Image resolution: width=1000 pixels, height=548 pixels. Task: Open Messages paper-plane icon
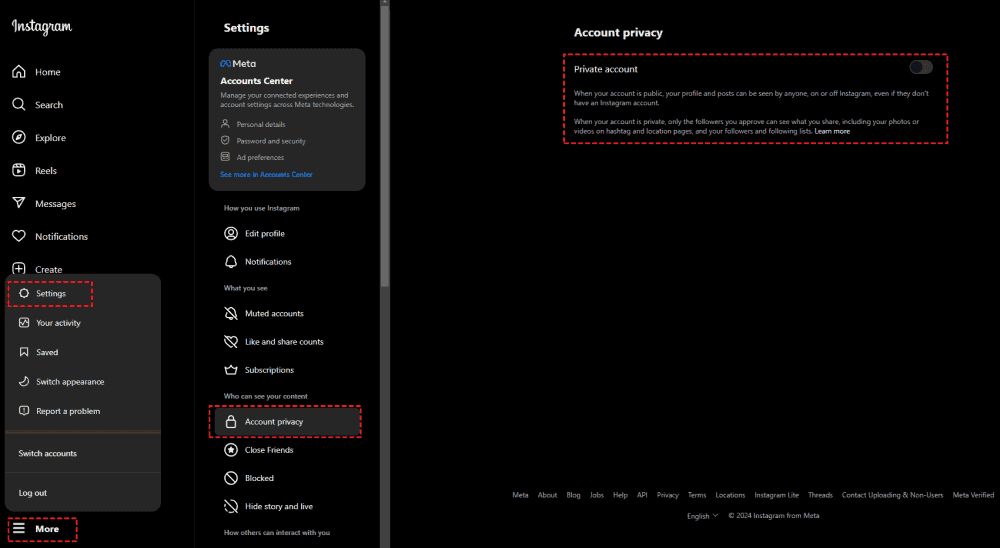[x=19, y=204]
